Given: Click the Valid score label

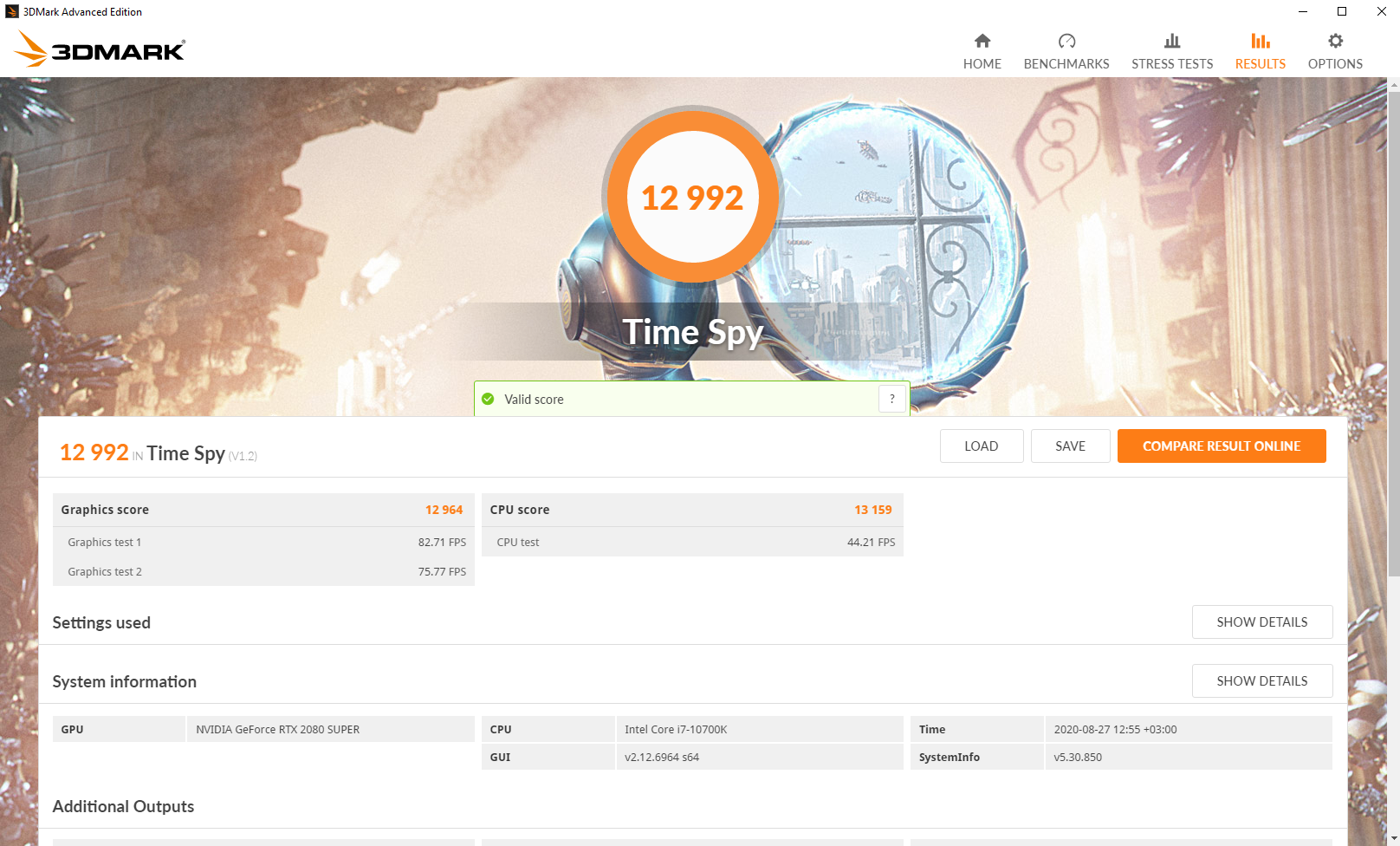Looking at the screenshot, I should [534, 399].
